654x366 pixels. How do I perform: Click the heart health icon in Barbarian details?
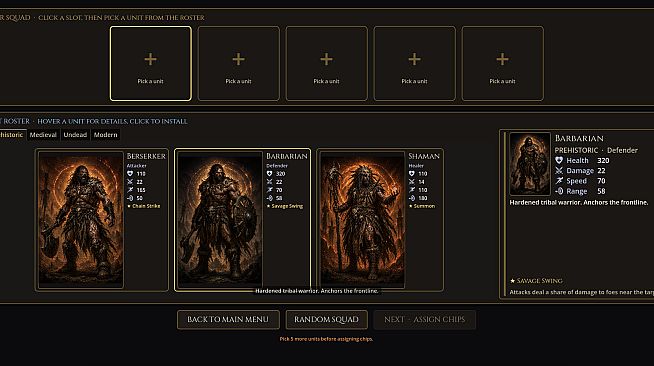[559, 160]
